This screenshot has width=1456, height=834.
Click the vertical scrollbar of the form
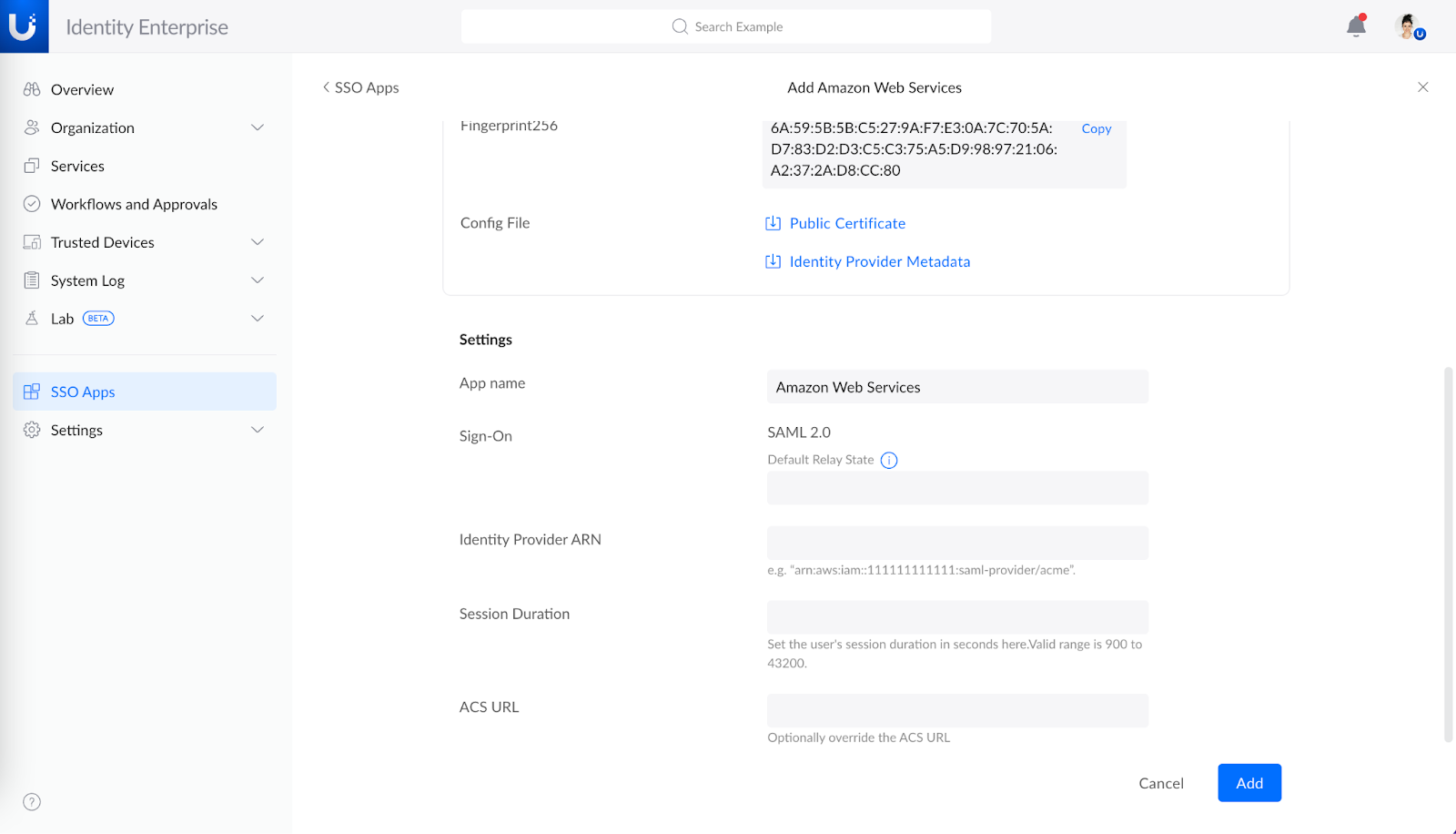pyautogui.click(x=1449, y=554)
